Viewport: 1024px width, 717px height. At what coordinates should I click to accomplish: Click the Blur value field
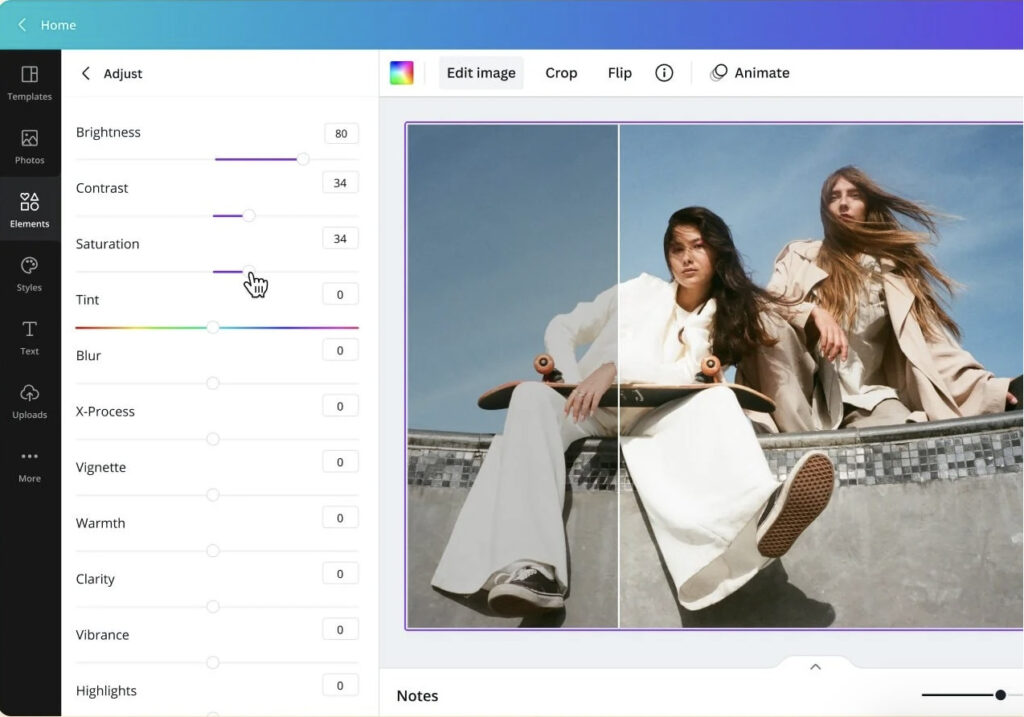tap(340, 350)
